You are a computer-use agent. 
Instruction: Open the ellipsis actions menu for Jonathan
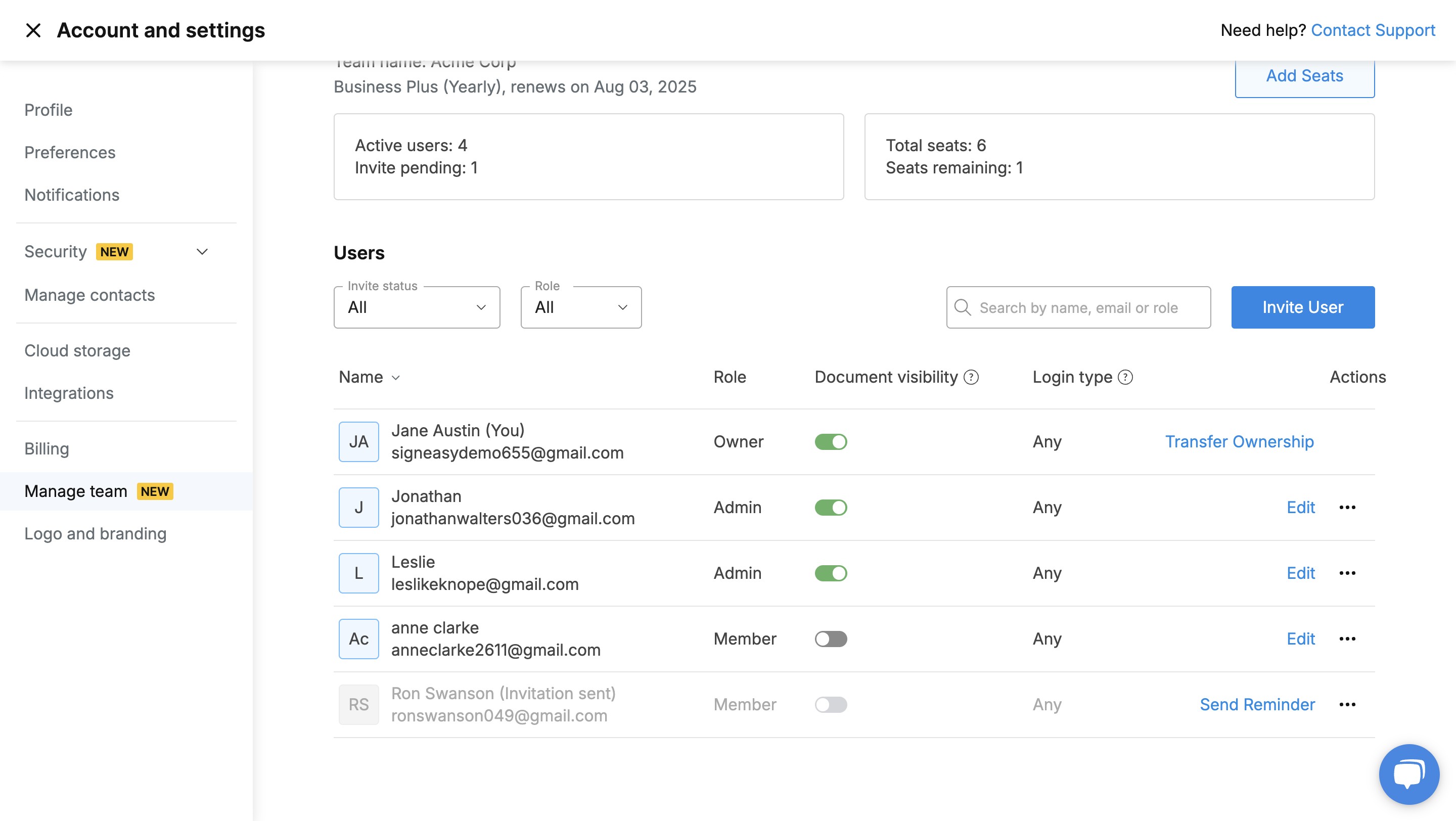pyautogui.click(x=1347, y=507)
